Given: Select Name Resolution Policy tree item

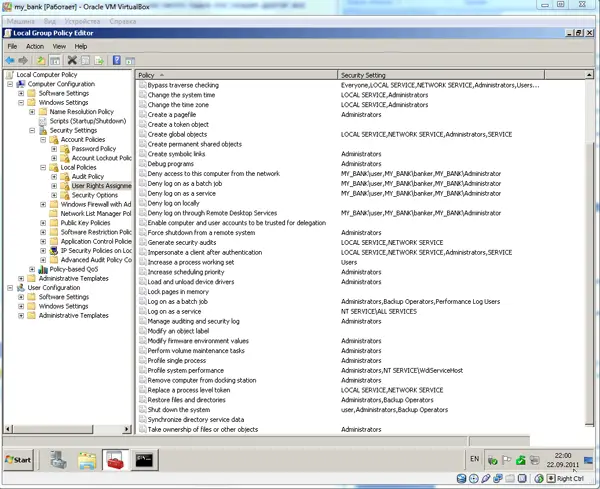Looking at the screenshot, I should 82,112.
